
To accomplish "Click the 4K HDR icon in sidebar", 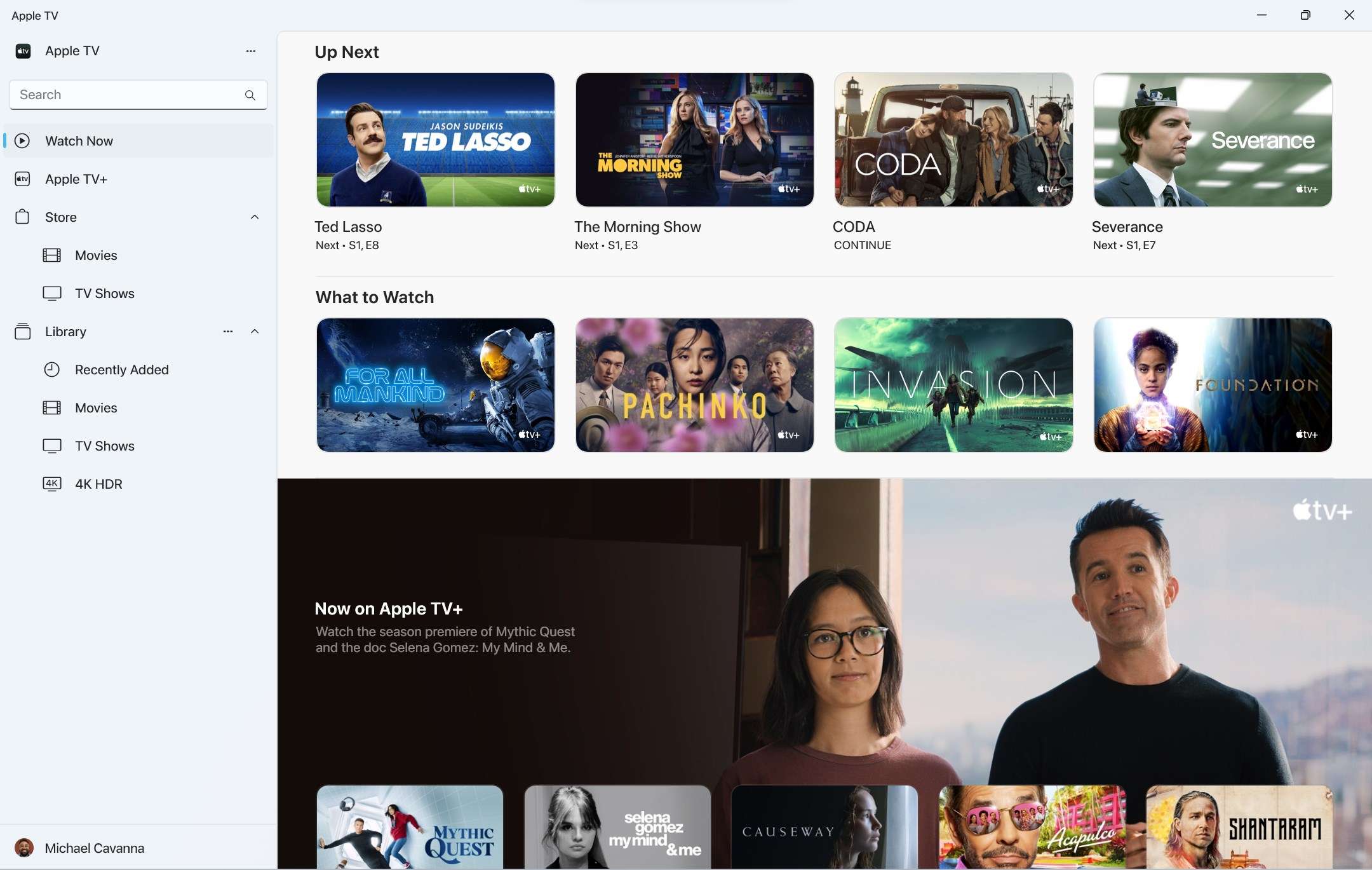I will (50, 484).
